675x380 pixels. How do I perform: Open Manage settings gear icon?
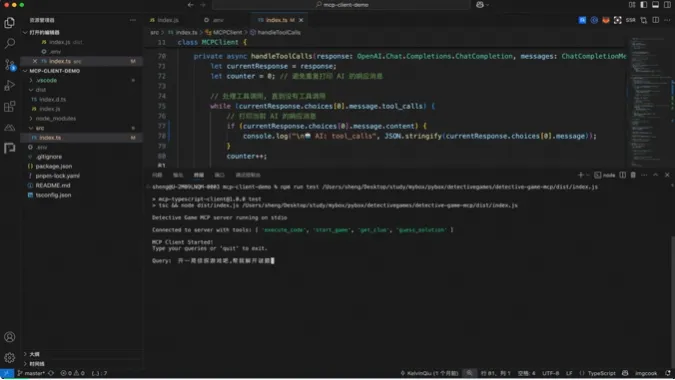click(9, 357)
